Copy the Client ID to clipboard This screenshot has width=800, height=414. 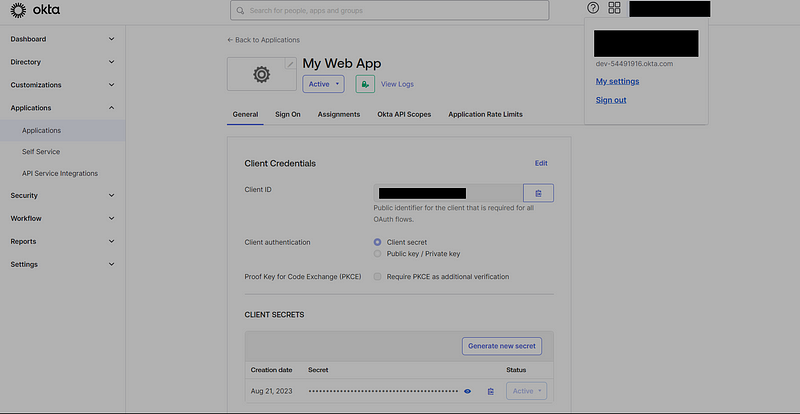538,193
